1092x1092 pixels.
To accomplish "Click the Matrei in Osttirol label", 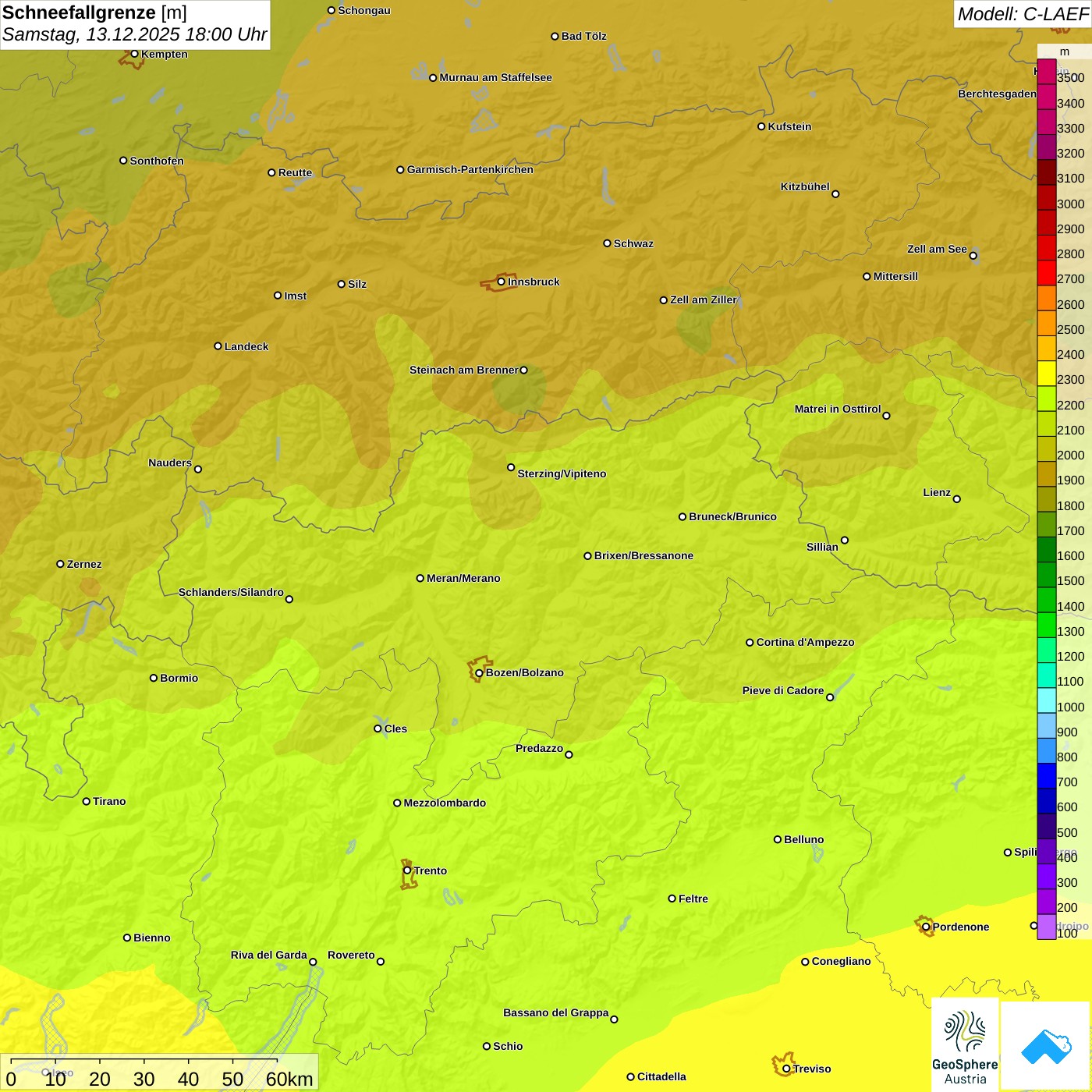I will pyautogui.click(x=838, y=409).
